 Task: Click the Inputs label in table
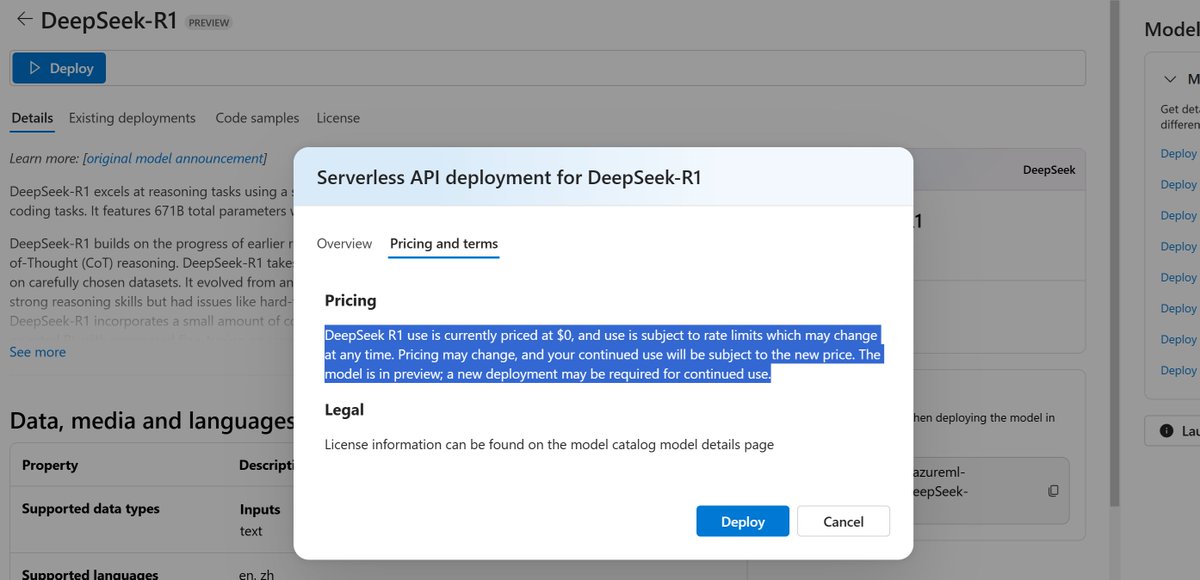tap(260, 509)
